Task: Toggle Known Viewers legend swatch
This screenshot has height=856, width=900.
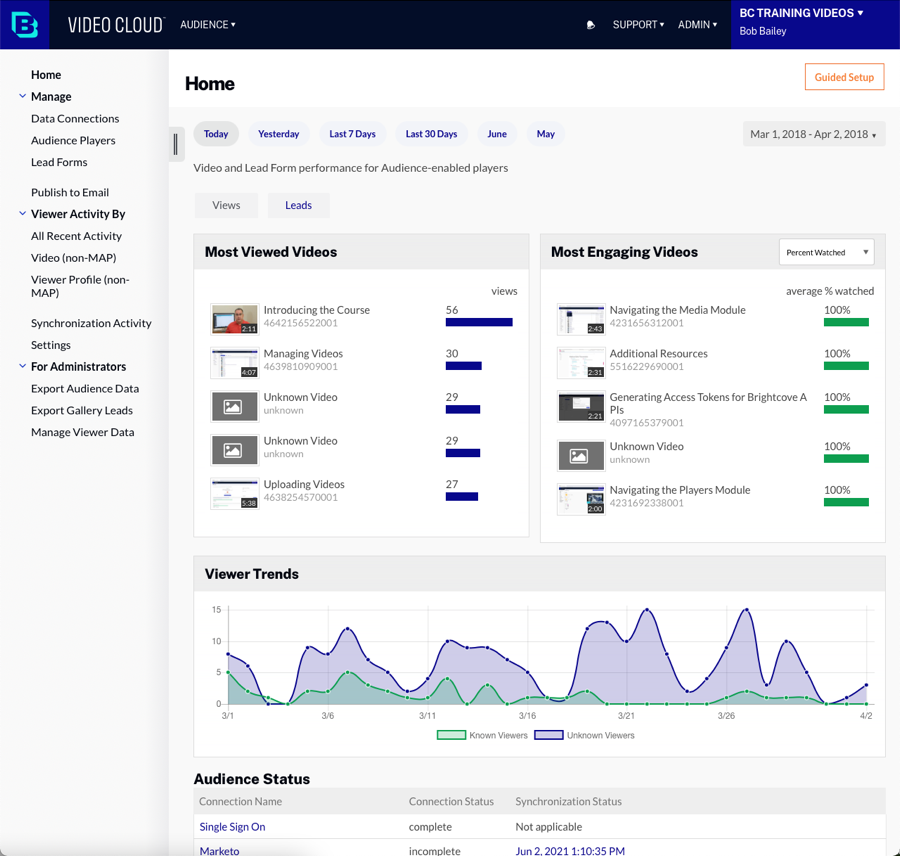Action: (x=451, y=735)
